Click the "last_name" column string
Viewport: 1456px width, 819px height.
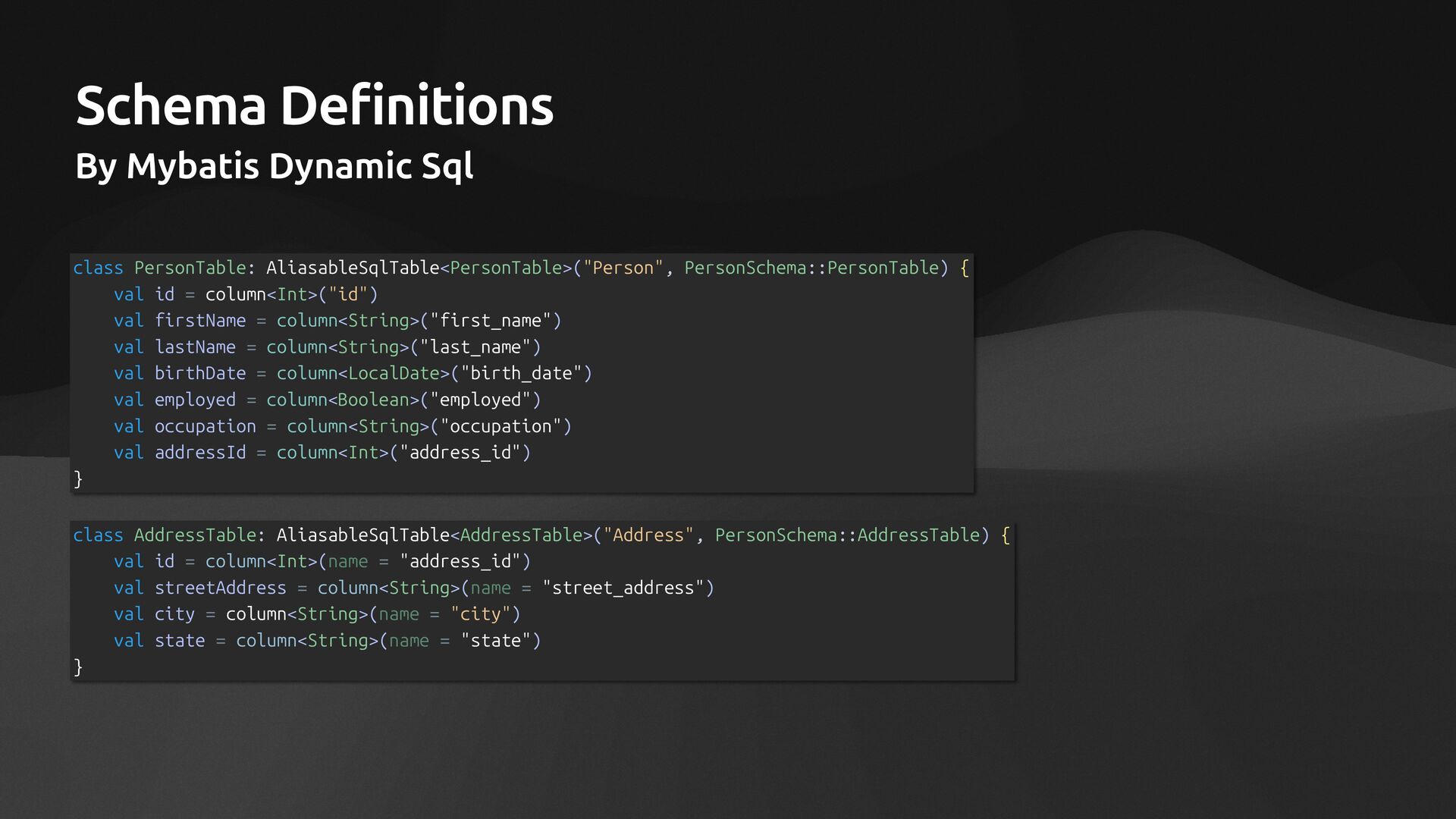475,347
